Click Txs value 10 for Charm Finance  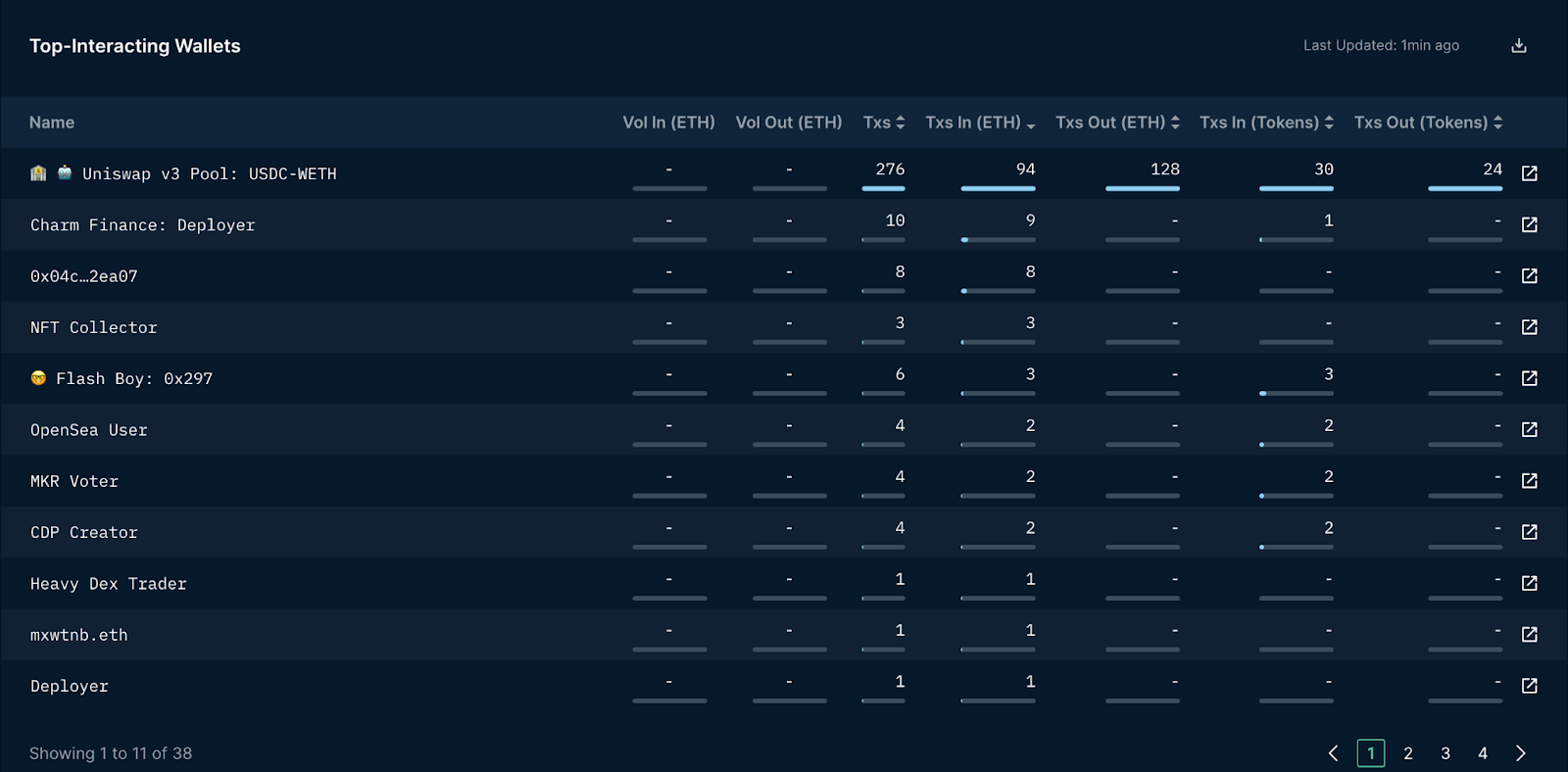coord(895,220)
